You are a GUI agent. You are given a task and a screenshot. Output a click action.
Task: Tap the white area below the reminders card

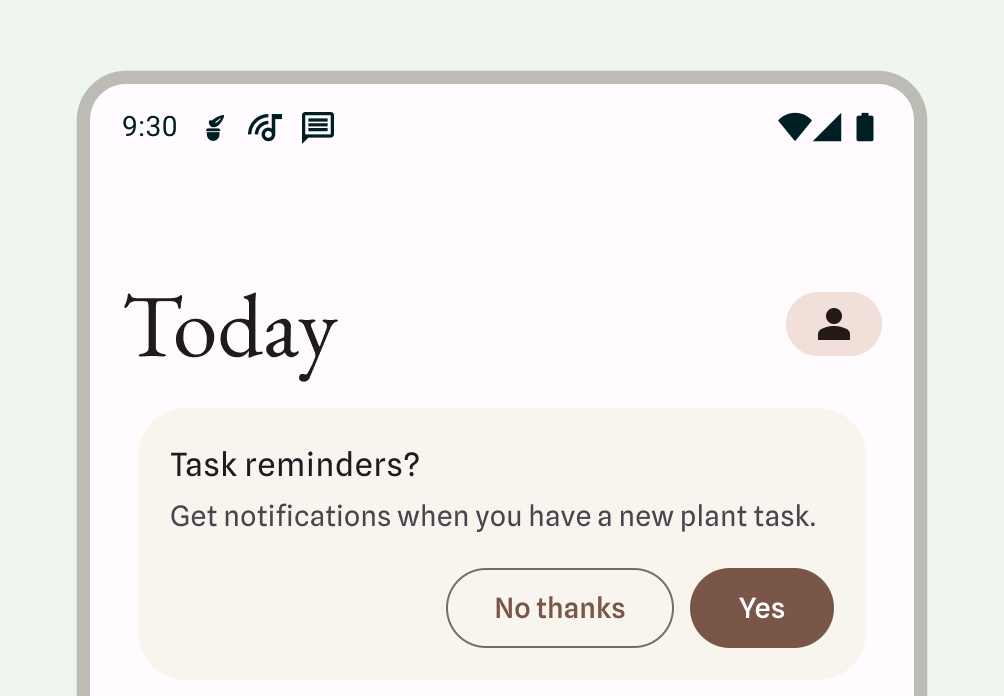pyautogui.click(x=500, y=688)
